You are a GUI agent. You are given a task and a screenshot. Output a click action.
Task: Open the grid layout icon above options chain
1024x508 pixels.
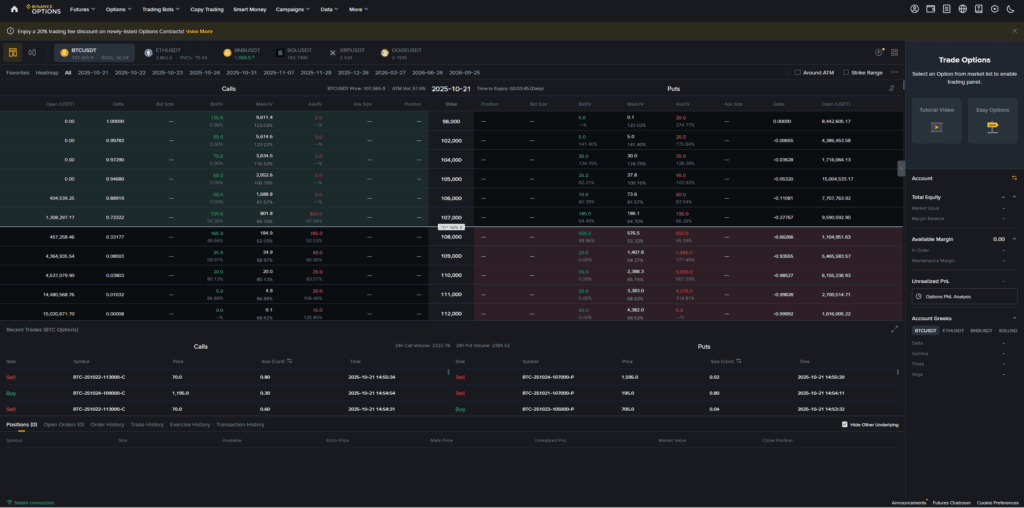pyautogui.click(x=892, y=52)
